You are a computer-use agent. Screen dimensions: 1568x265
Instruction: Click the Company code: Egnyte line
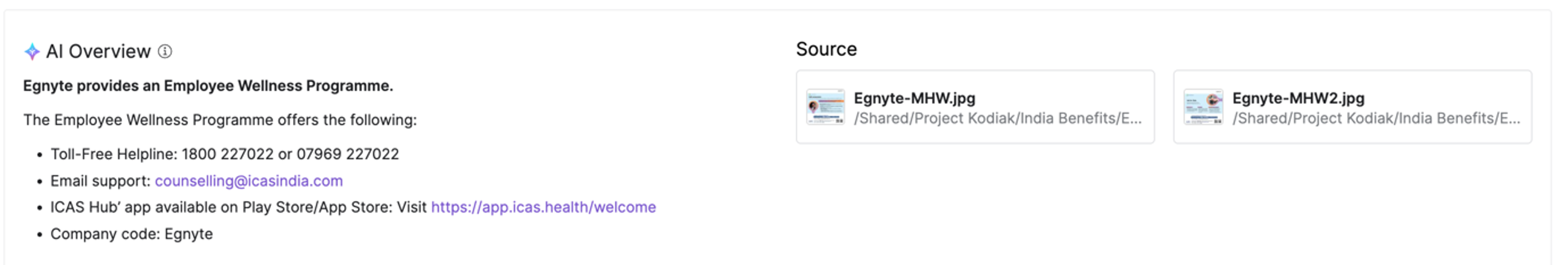(132, 234)
